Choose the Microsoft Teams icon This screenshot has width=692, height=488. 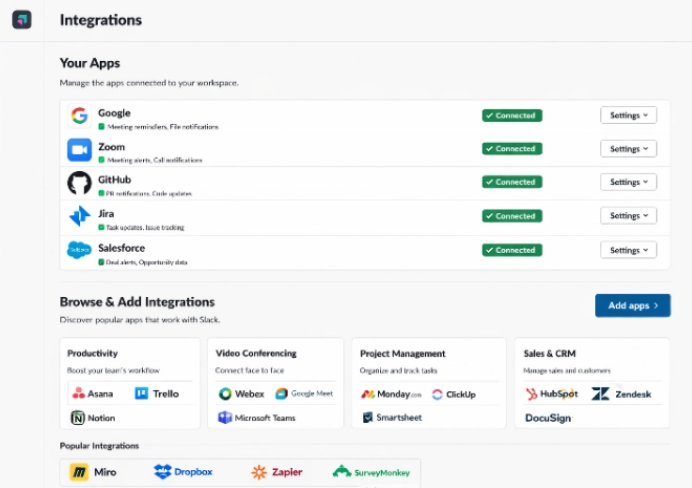coord(225,417)
